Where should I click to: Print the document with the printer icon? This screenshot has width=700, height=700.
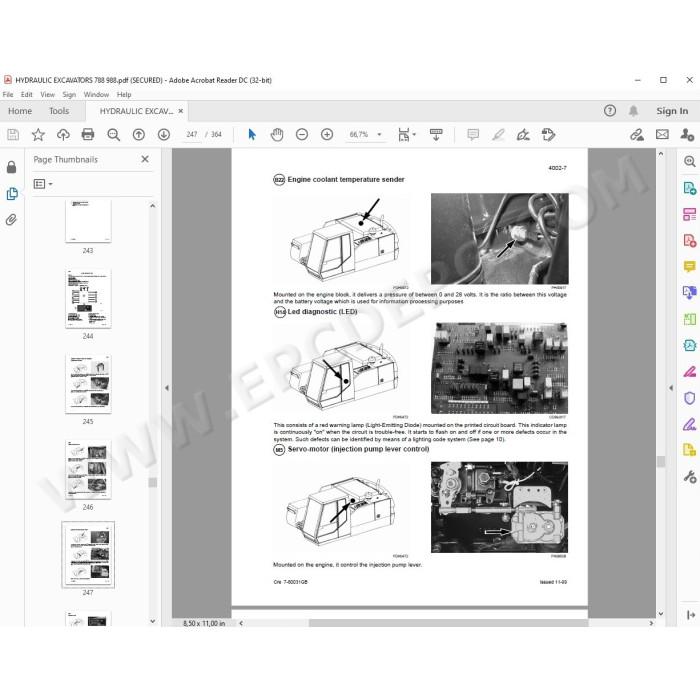click(x=88, y=134)
